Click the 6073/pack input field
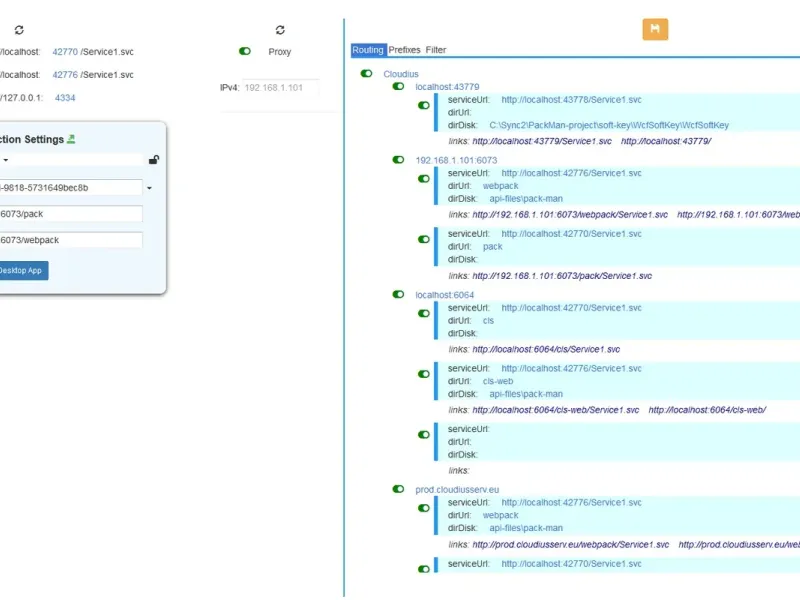 [71, 214]
